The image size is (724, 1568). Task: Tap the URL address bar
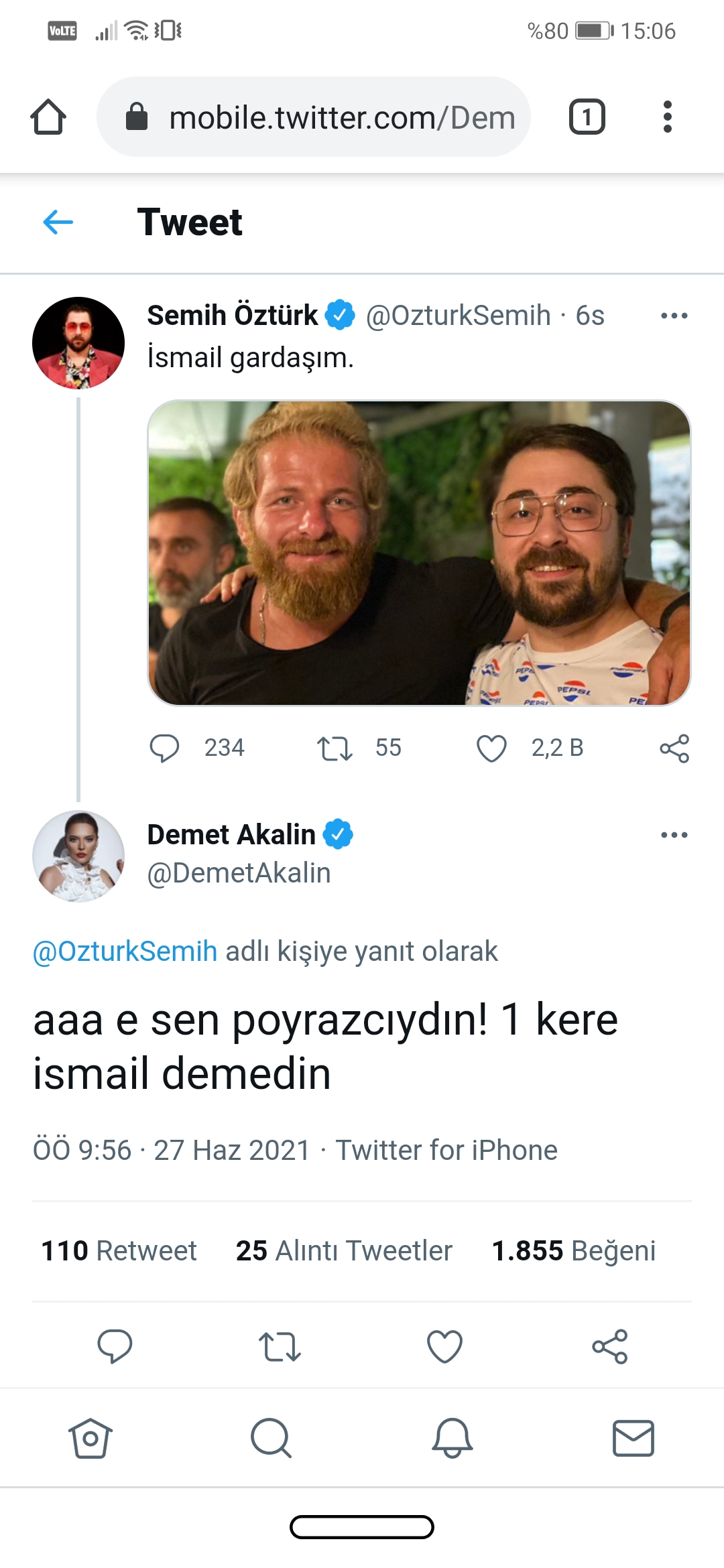tap(314, 117)
